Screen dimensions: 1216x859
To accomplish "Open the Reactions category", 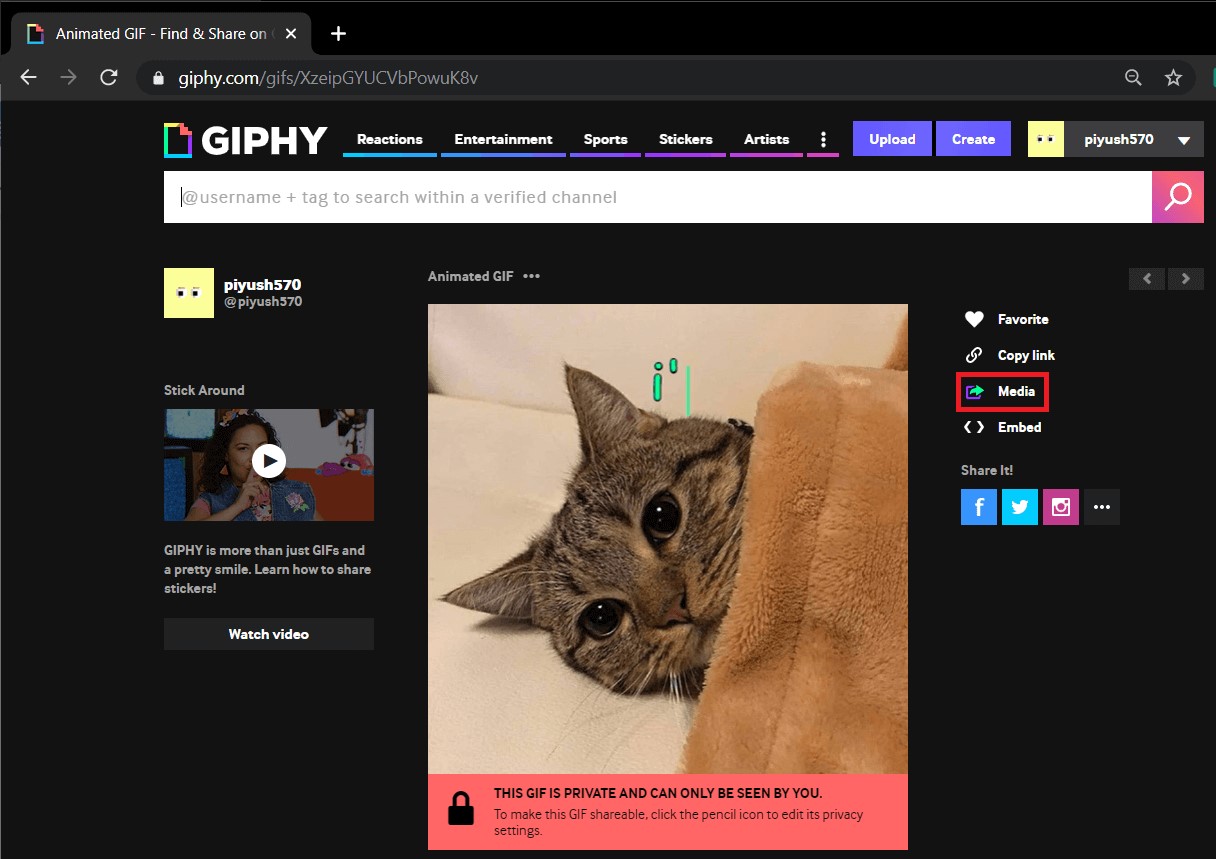I will click(x=390, y=139).
